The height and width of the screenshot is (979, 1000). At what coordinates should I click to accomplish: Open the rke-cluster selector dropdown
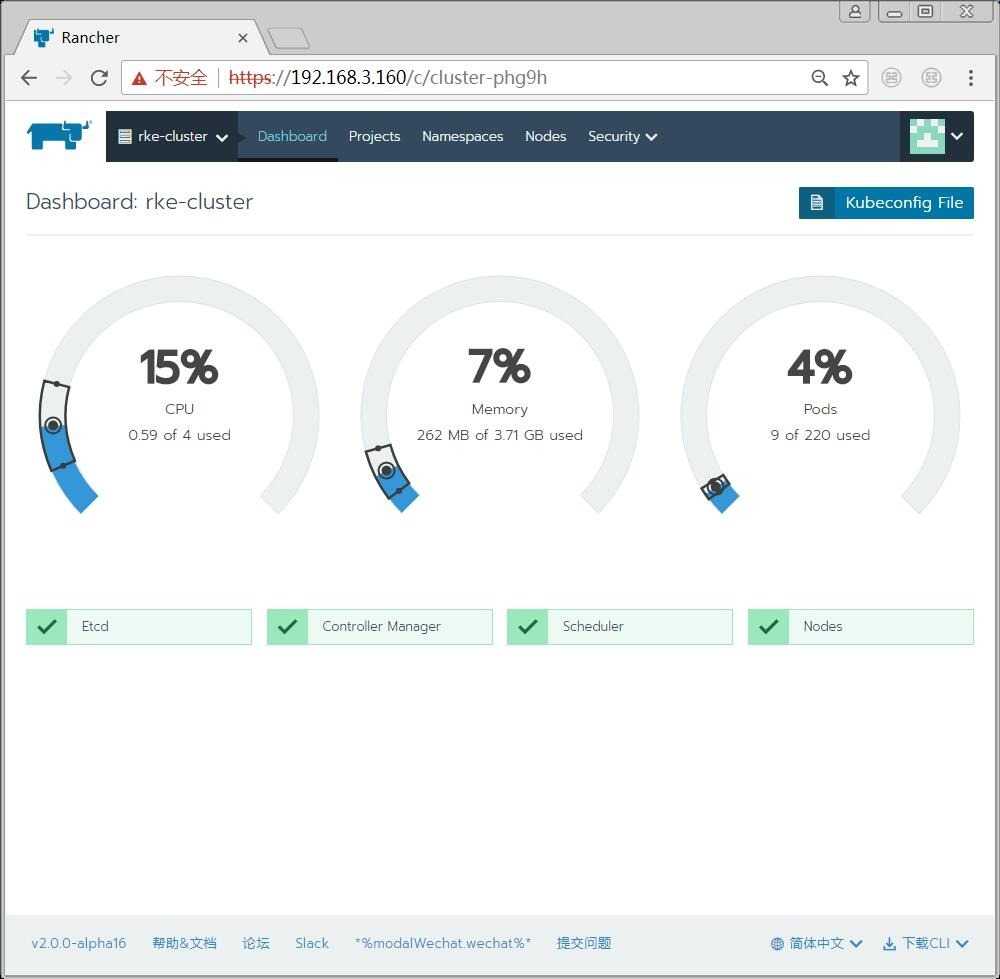pyautogui.click(x=173, y=136)
